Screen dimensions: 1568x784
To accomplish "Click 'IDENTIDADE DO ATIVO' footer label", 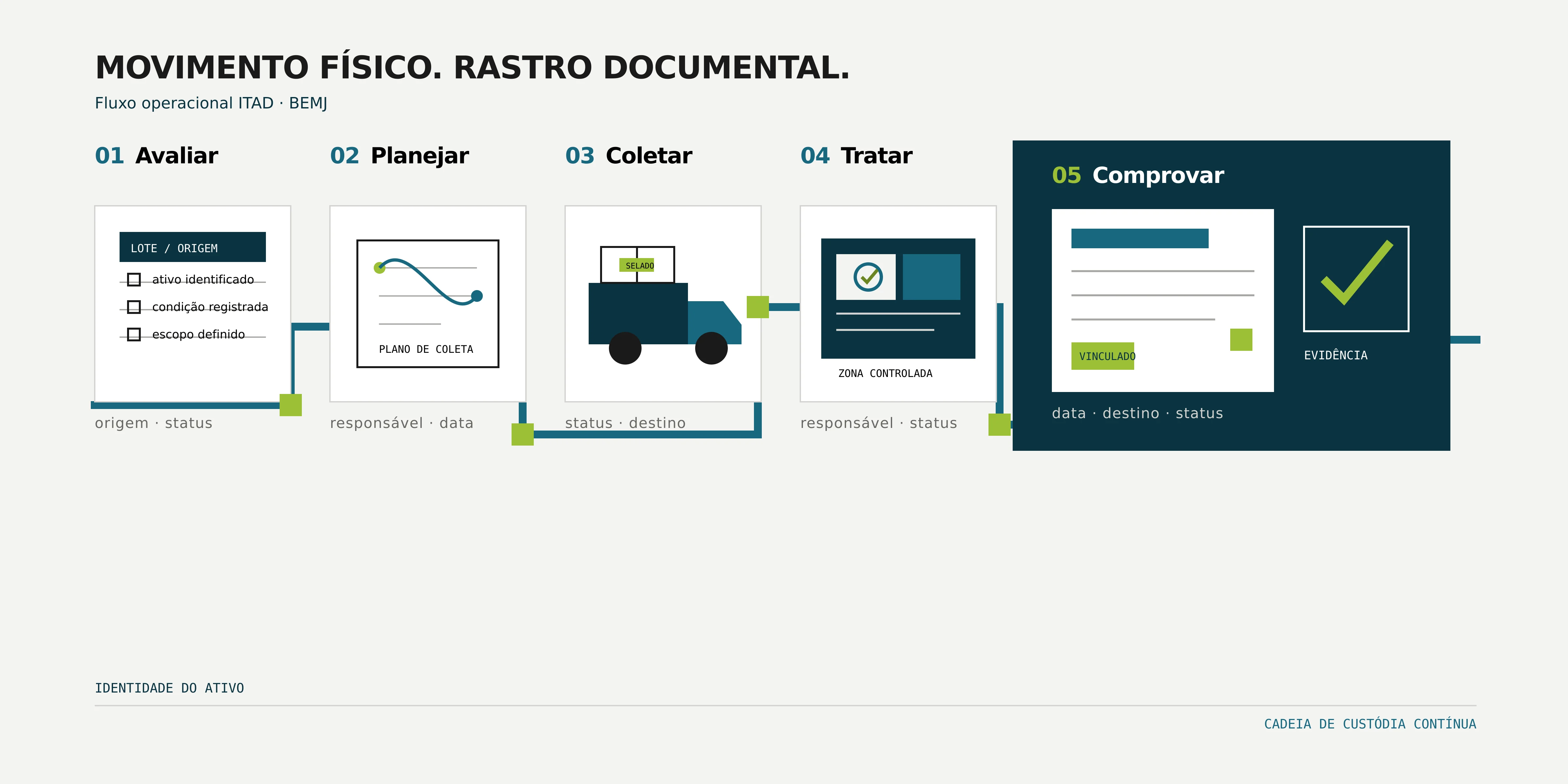I will coord(169,688).
